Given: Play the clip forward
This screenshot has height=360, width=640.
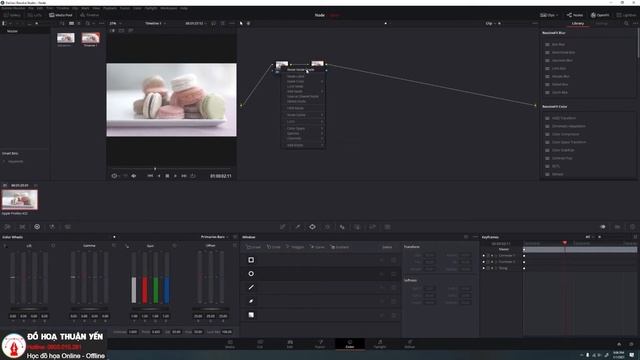Looking at the screenshot, I should click(x=176, y=176).
